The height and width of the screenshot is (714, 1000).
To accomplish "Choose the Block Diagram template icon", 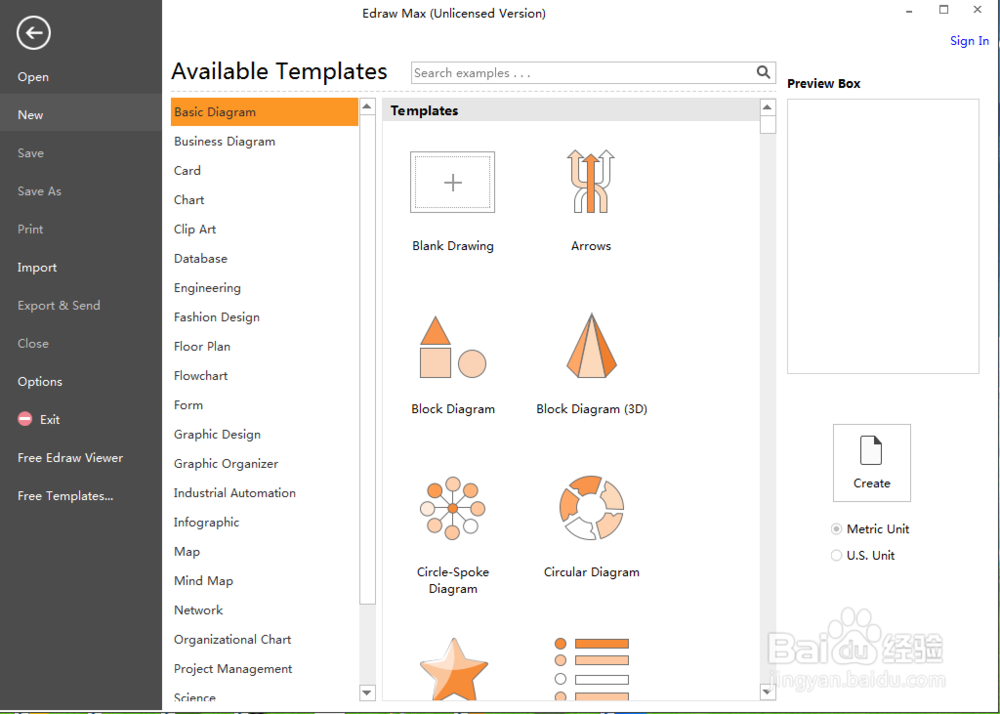I will pos(453,347).
